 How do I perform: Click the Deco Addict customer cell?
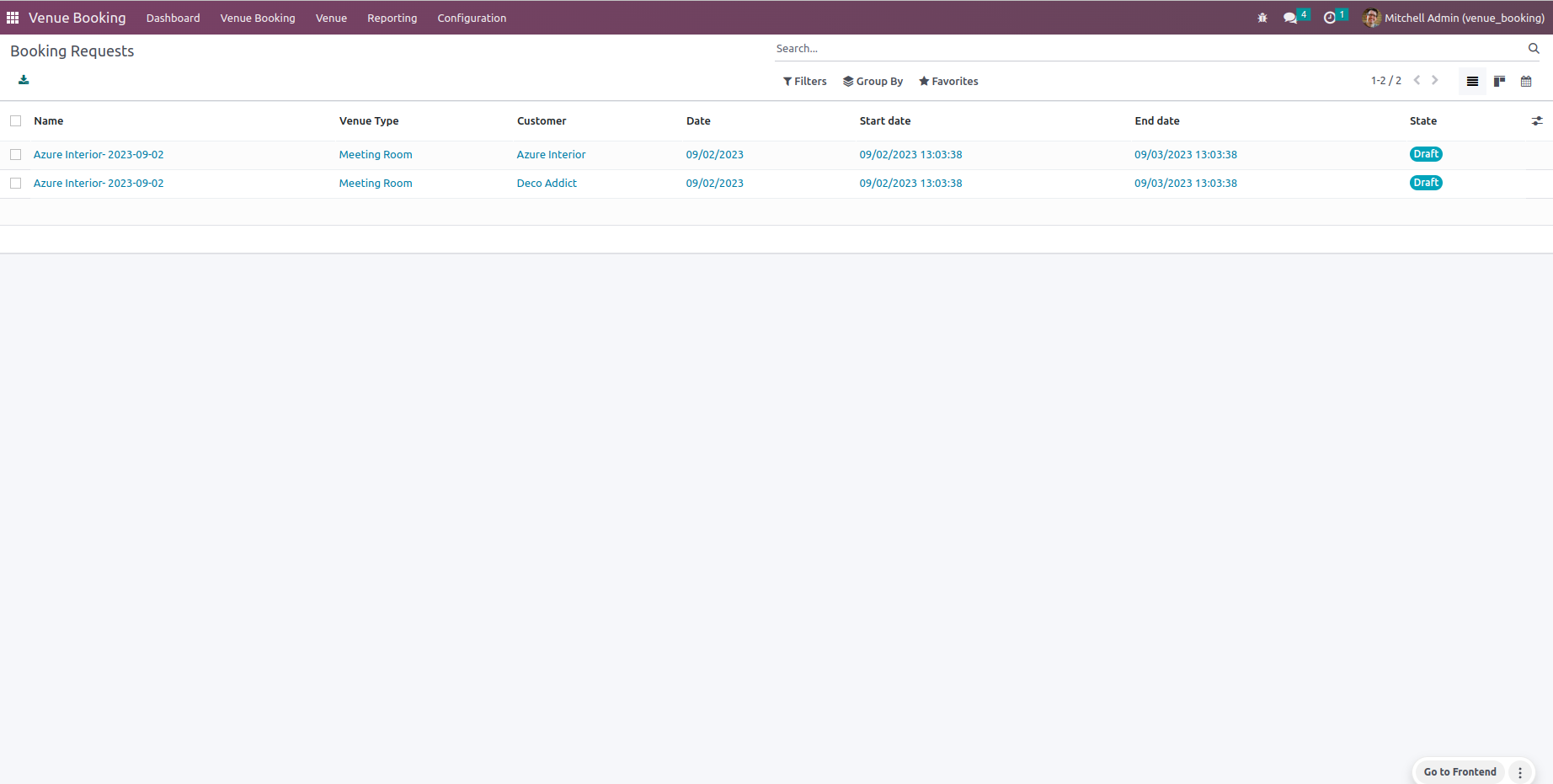click(547, 184)
